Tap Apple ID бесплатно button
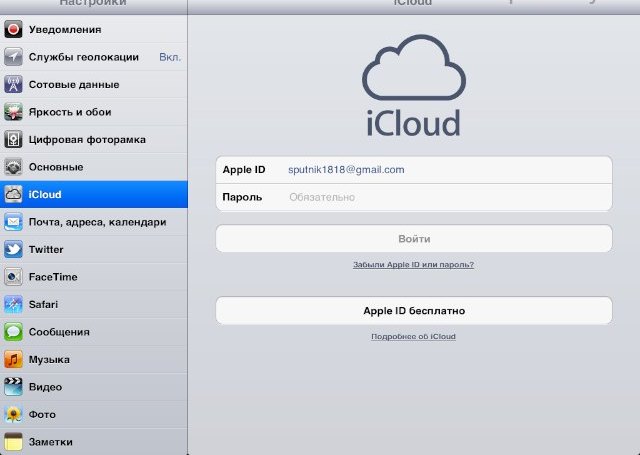The height and width of the screenshot is (455, 640). 414,311
